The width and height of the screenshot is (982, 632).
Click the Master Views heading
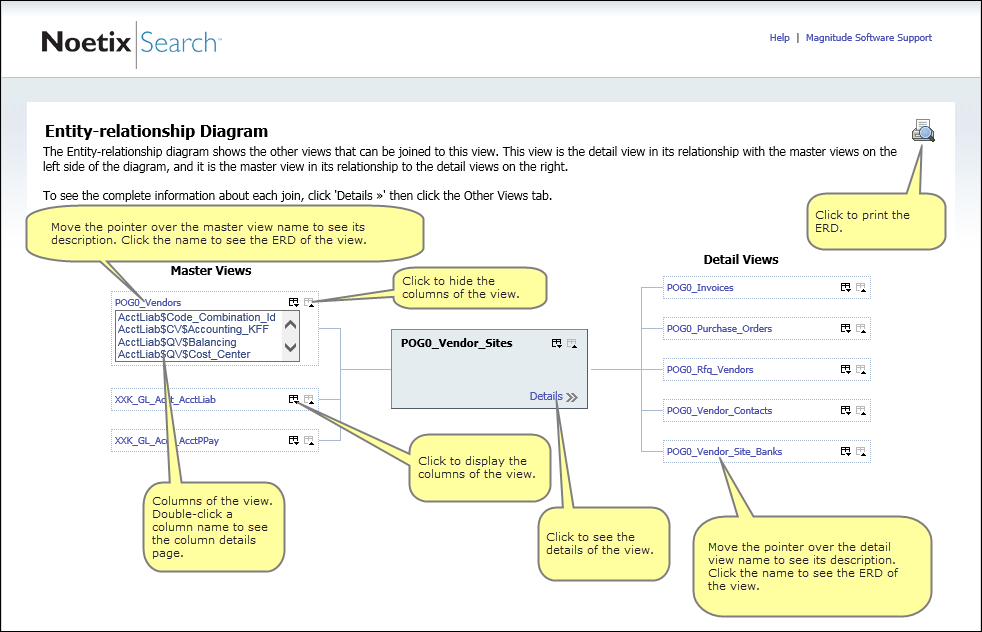coord(211,271)
